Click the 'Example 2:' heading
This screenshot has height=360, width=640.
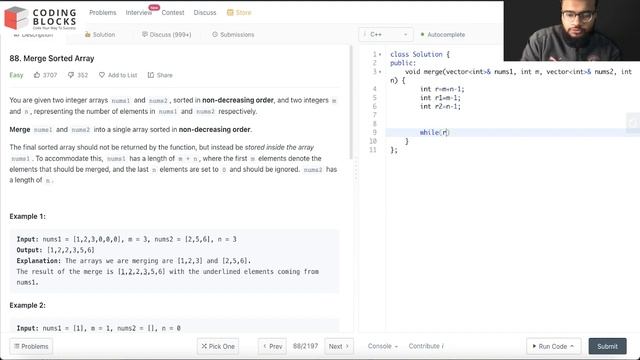coord(27,305)
